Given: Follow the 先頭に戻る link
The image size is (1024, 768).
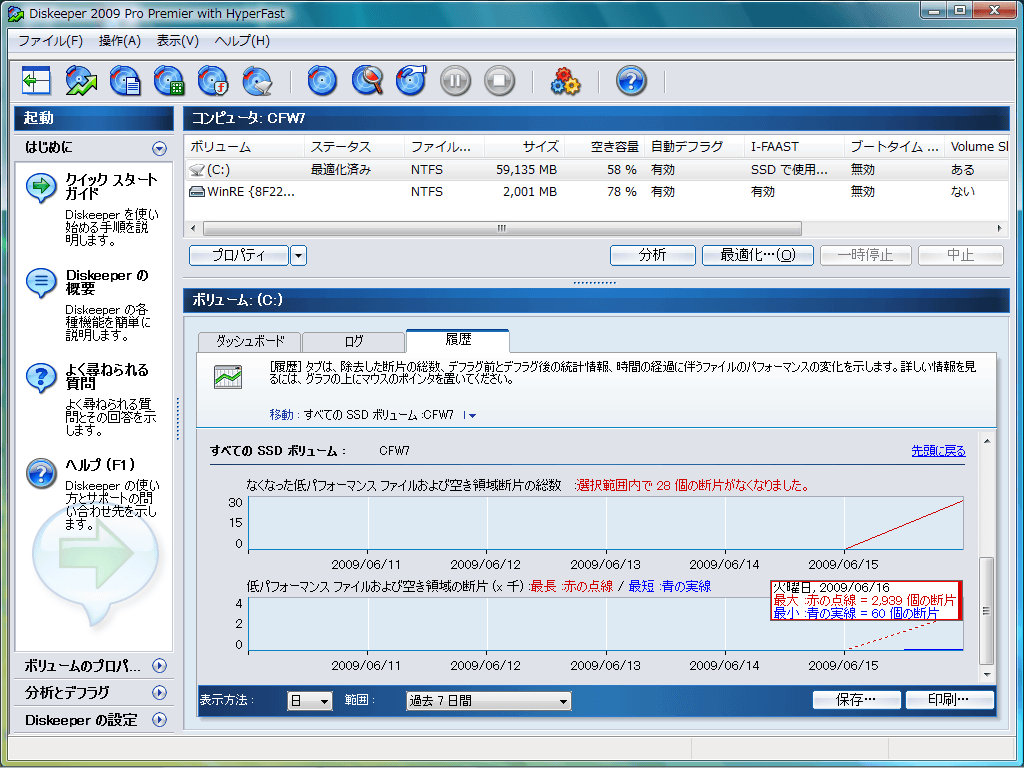Looking at the screenshot, I should click(x=938, y=451).
